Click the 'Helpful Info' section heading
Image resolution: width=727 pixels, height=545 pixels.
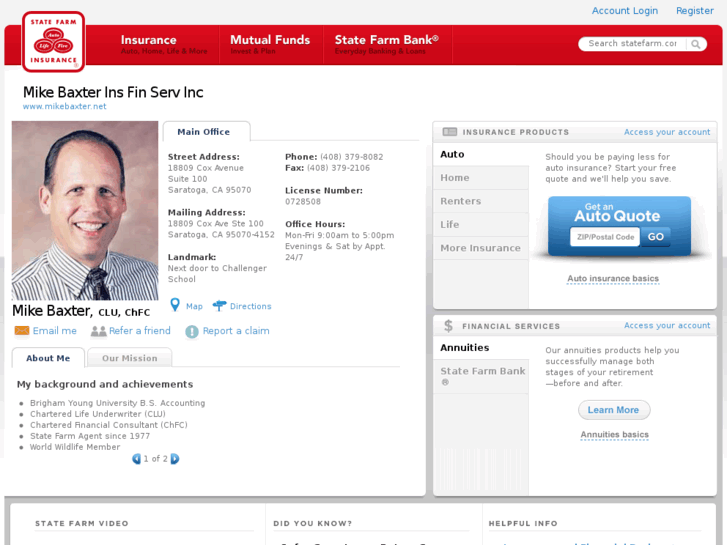coord(523,523)
